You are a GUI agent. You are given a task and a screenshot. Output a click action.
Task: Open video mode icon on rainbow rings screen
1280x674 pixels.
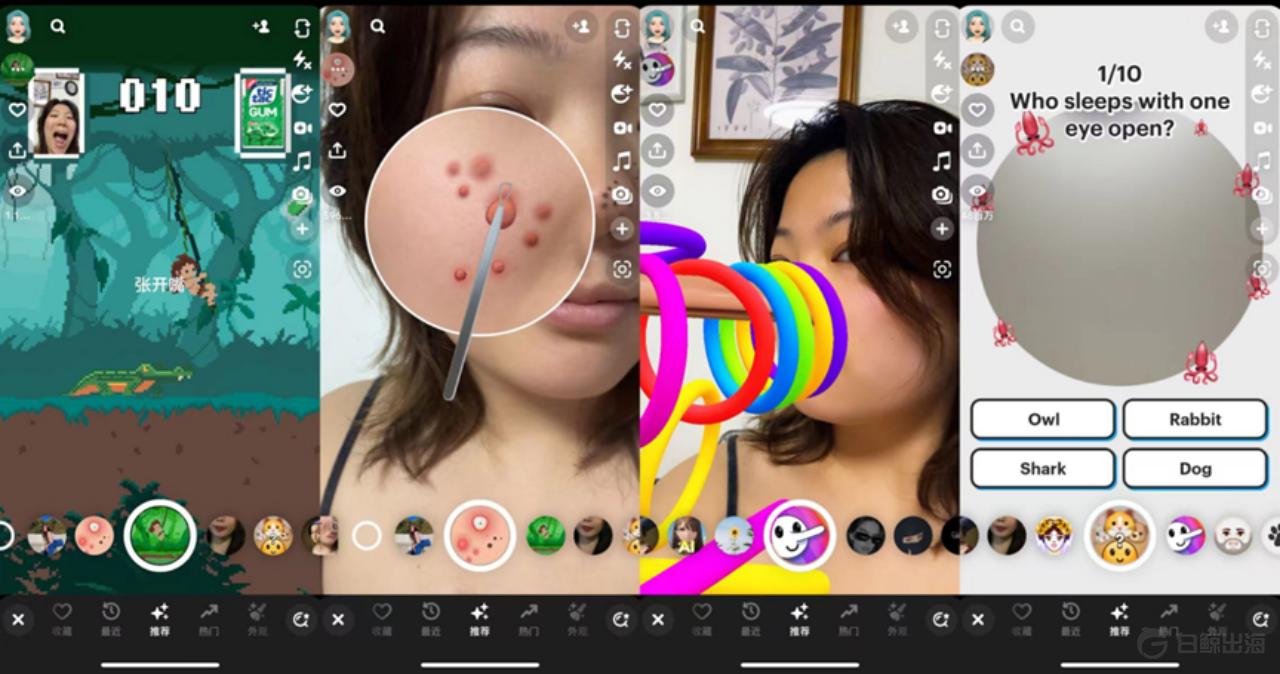point(942,128)
